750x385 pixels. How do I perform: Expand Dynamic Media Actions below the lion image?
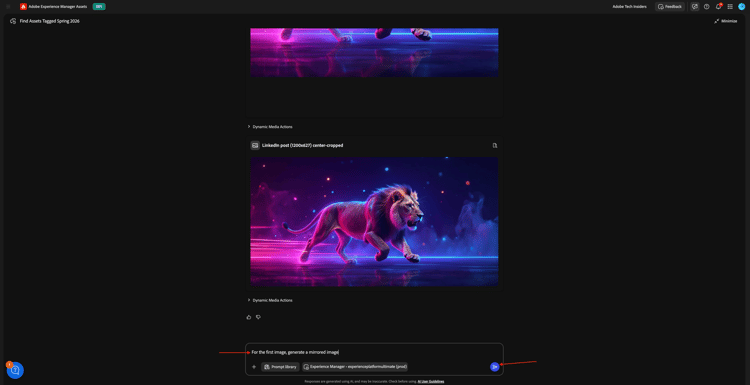[270, 300]
